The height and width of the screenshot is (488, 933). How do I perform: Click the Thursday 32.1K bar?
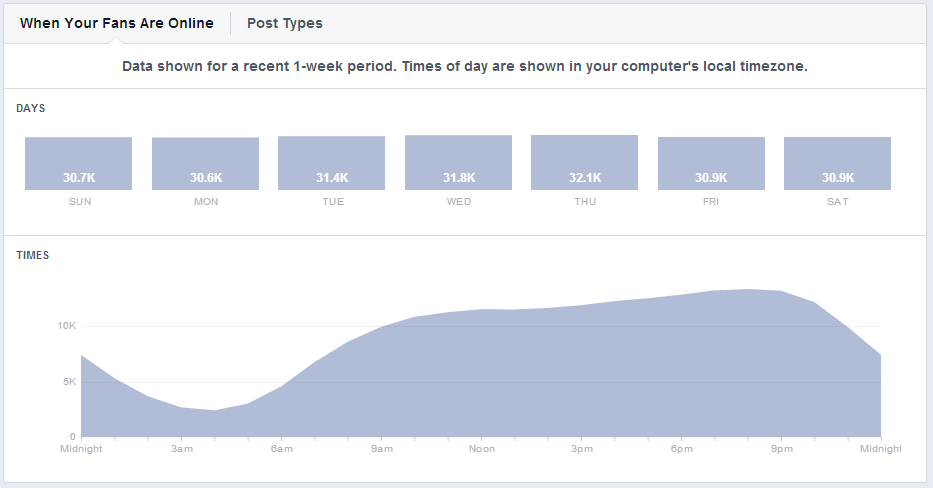584,162
